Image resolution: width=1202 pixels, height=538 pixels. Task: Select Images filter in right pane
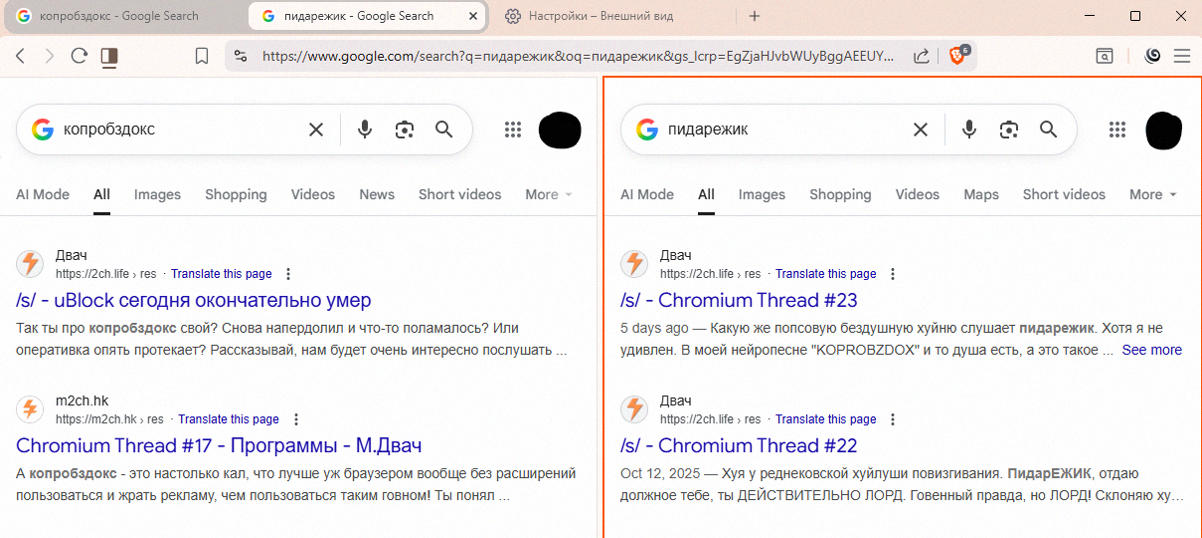(762, 194)
